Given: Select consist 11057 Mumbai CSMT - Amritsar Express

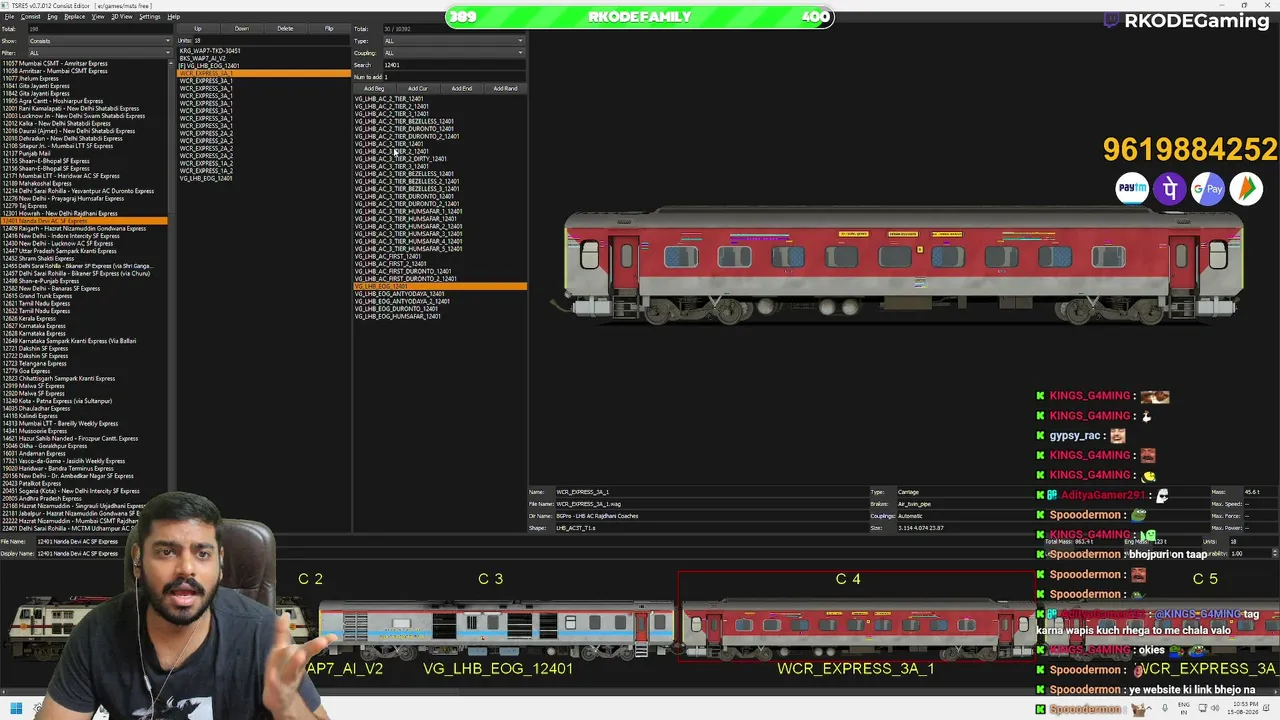Looking at the screenshot, I should point(55,63).
